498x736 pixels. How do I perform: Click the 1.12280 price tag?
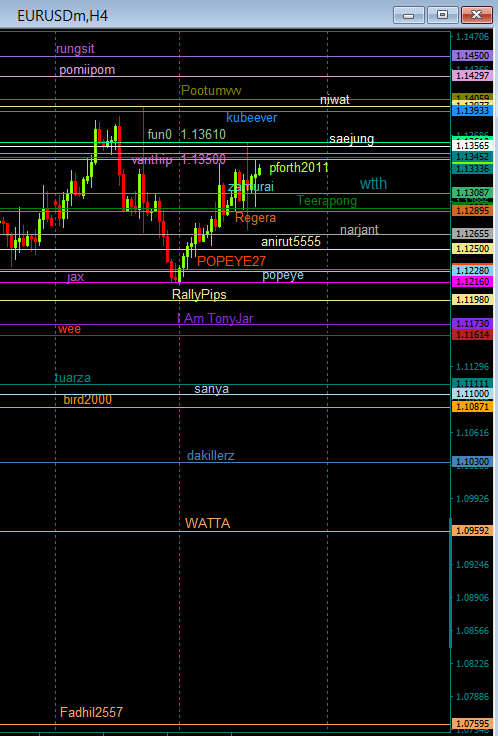click(472, 271)
